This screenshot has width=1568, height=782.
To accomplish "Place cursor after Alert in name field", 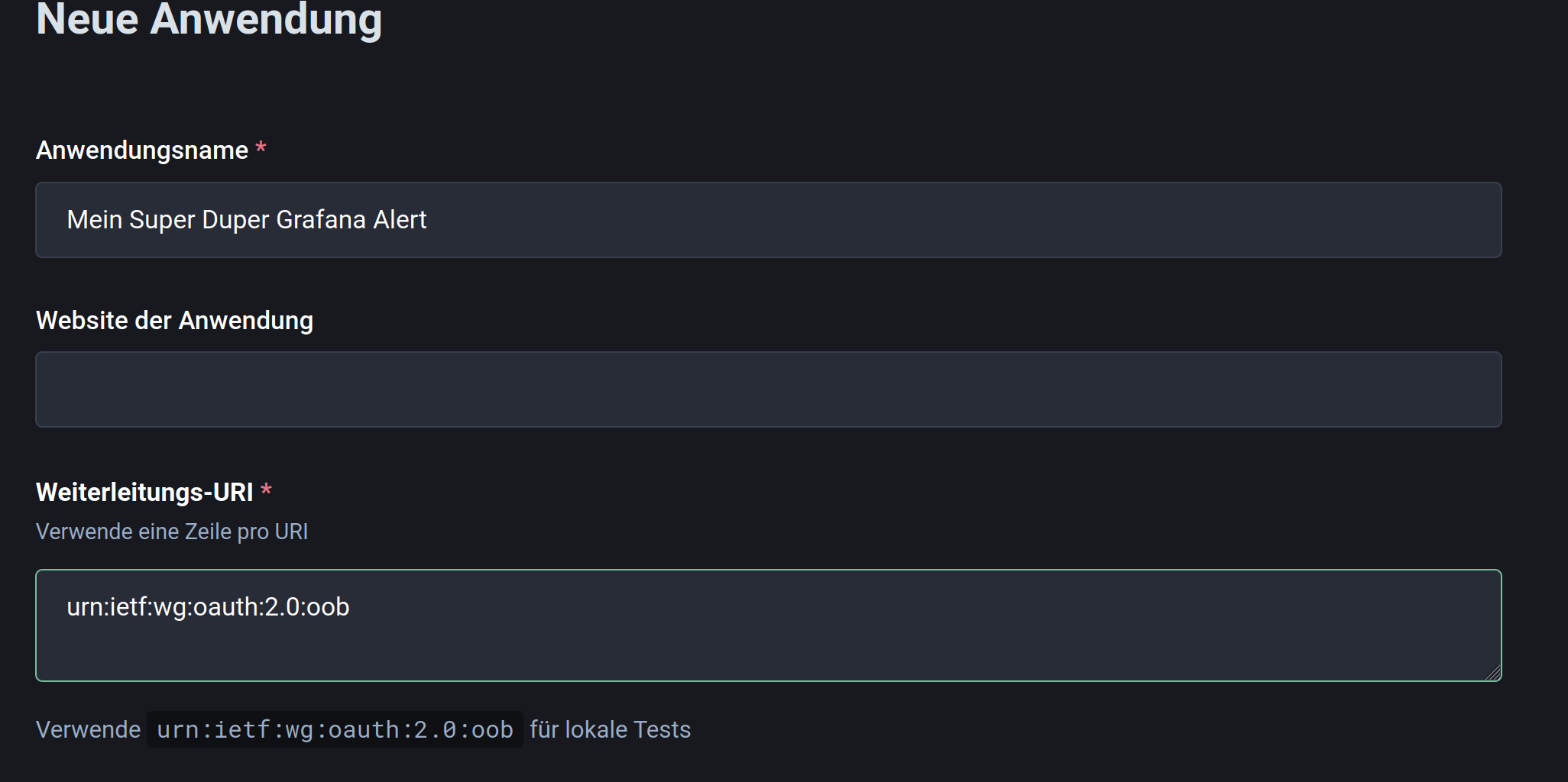I will pos(428,220).
